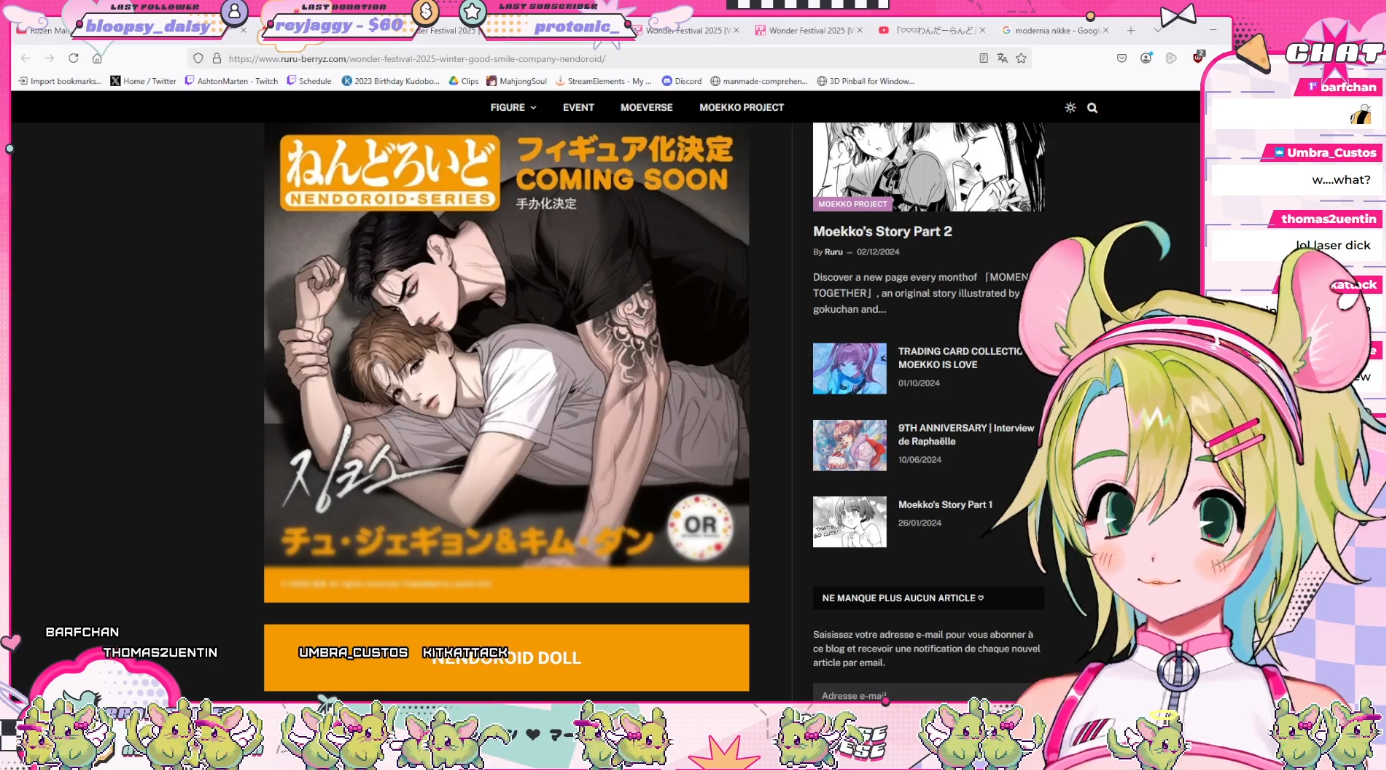The height and width of the screenshot is (770, 1386).
Task: Open Trading Card Collection Moekko Is Love article
Action: tap(960, 358)
